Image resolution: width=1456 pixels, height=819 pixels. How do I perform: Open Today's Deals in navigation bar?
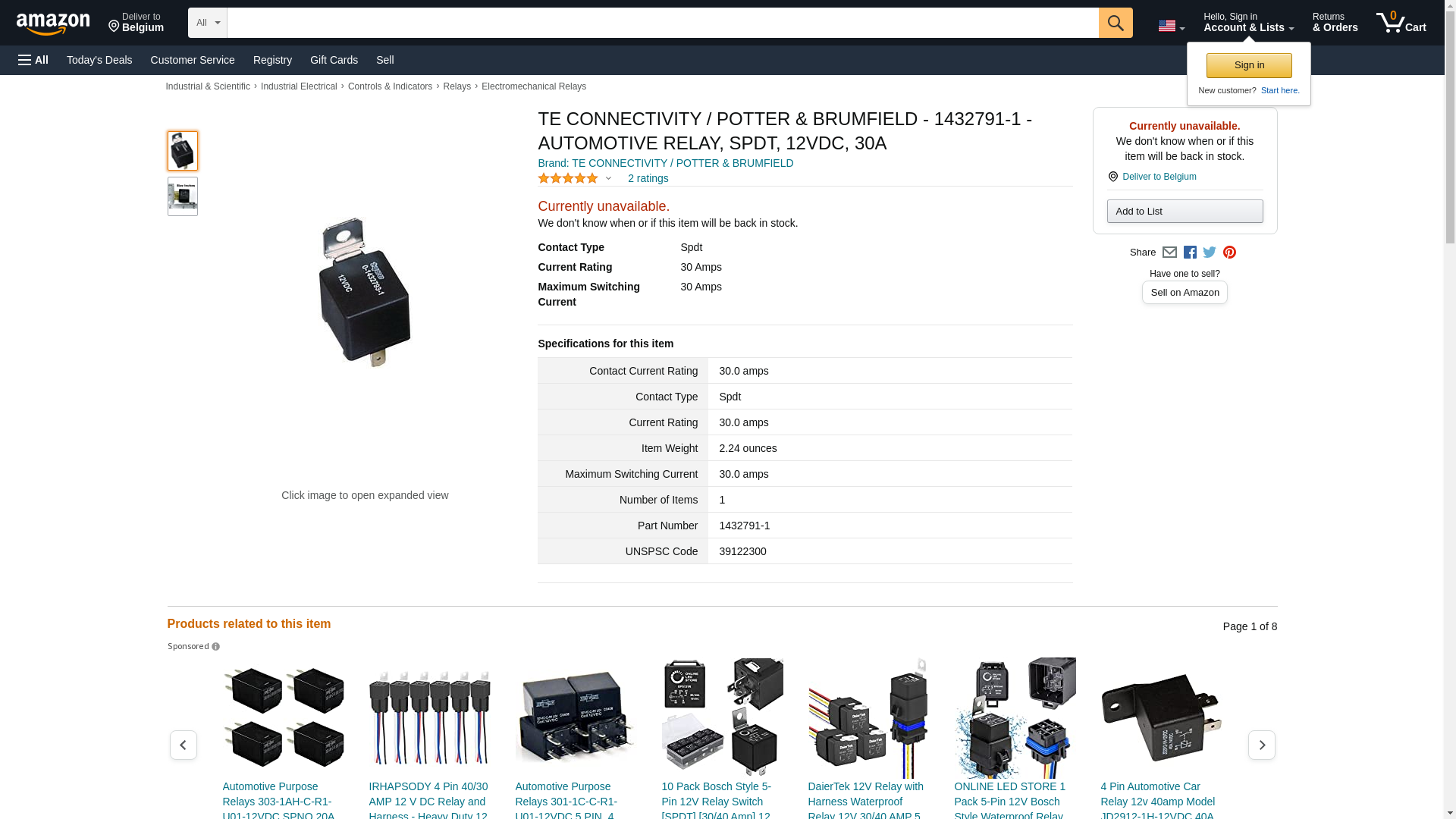(x=99, y=60)
